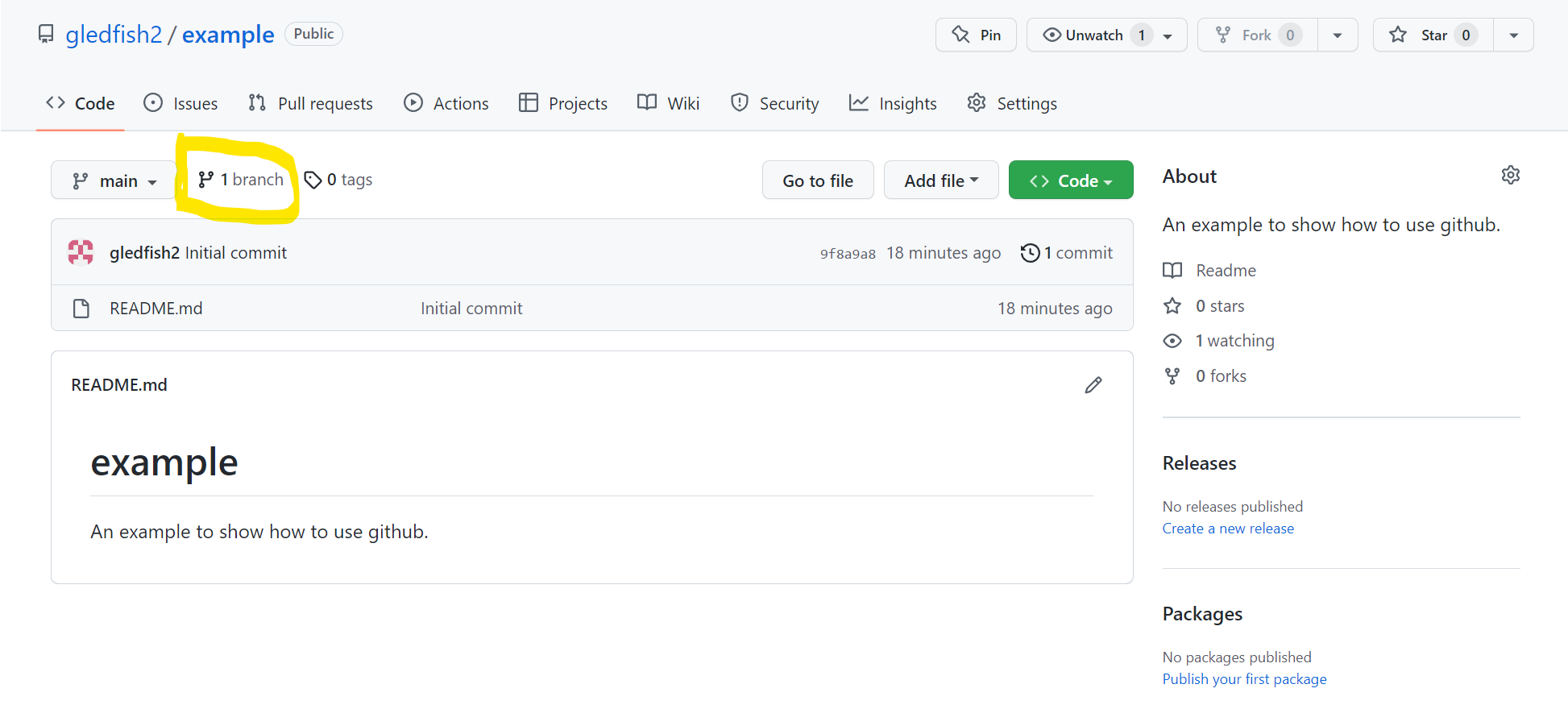Expand the Add file dropdown
The image size is (1568, 705).
pyautogui.click(x=940, y=180)
